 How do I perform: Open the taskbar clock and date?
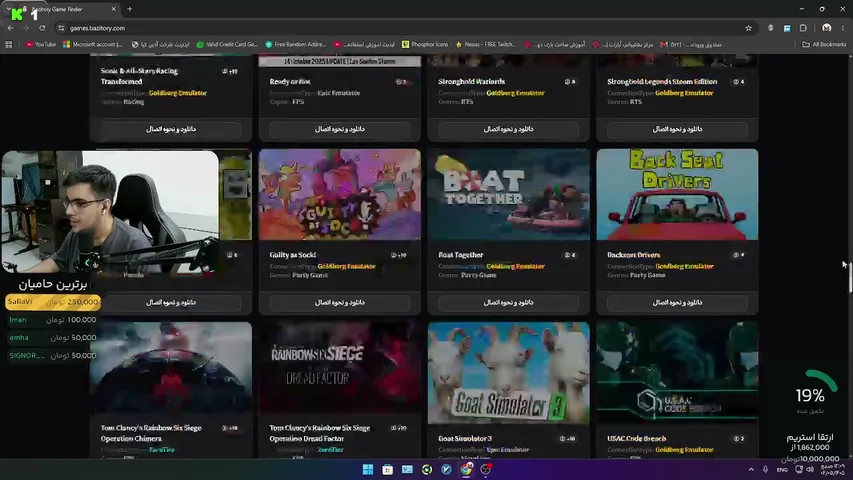coord(832,470)
